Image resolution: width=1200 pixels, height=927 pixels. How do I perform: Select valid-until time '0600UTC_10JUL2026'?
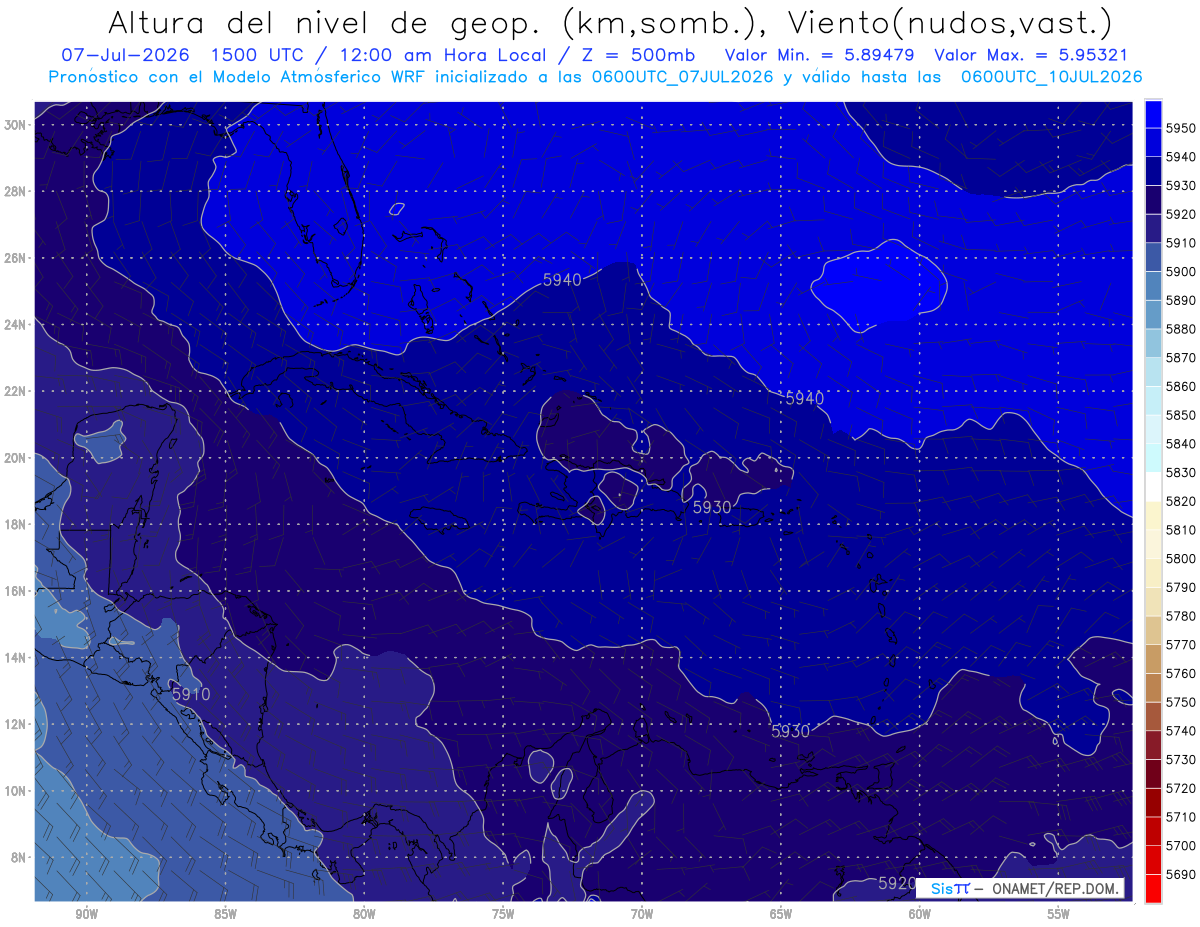click(x=1051, y=77)
